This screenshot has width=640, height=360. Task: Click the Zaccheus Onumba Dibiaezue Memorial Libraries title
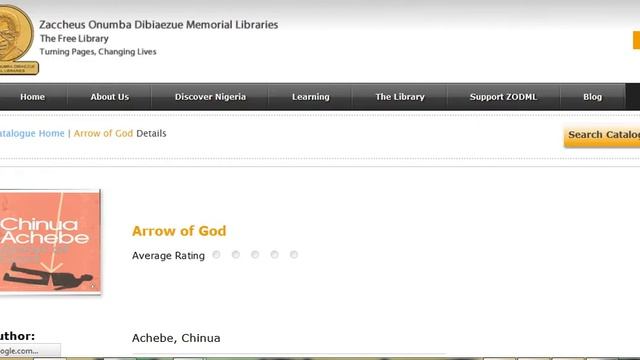(158, 24)
